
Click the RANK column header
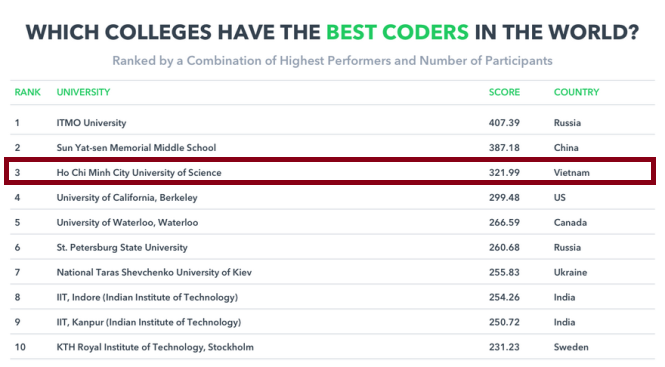(28, 92)
